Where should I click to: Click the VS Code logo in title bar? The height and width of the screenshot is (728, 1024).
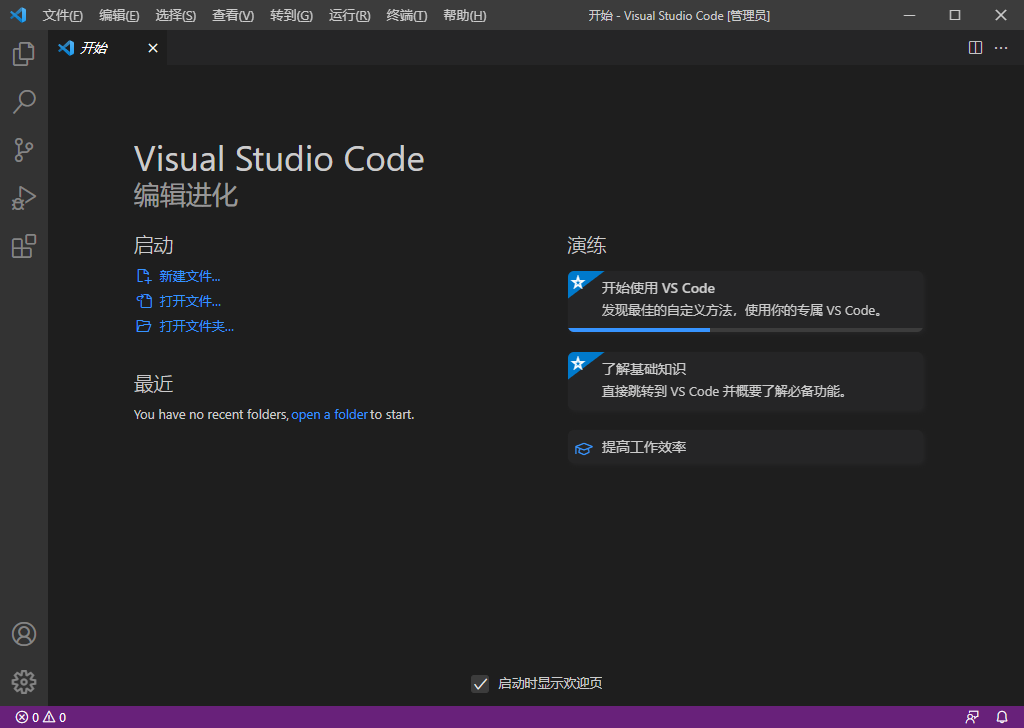[x=18, y=15]
